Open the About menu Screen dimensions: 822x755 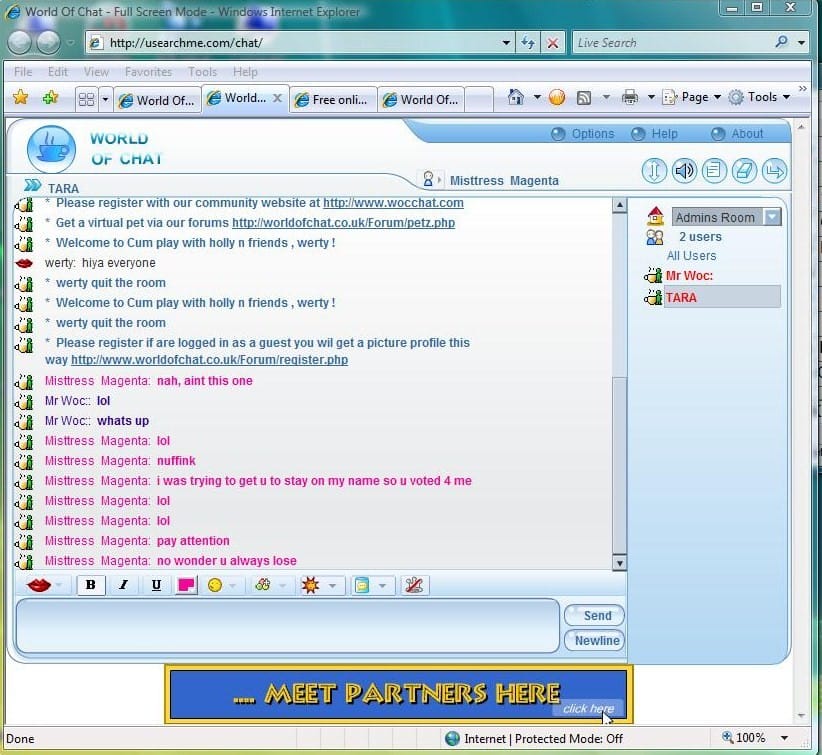coord(738,134)
